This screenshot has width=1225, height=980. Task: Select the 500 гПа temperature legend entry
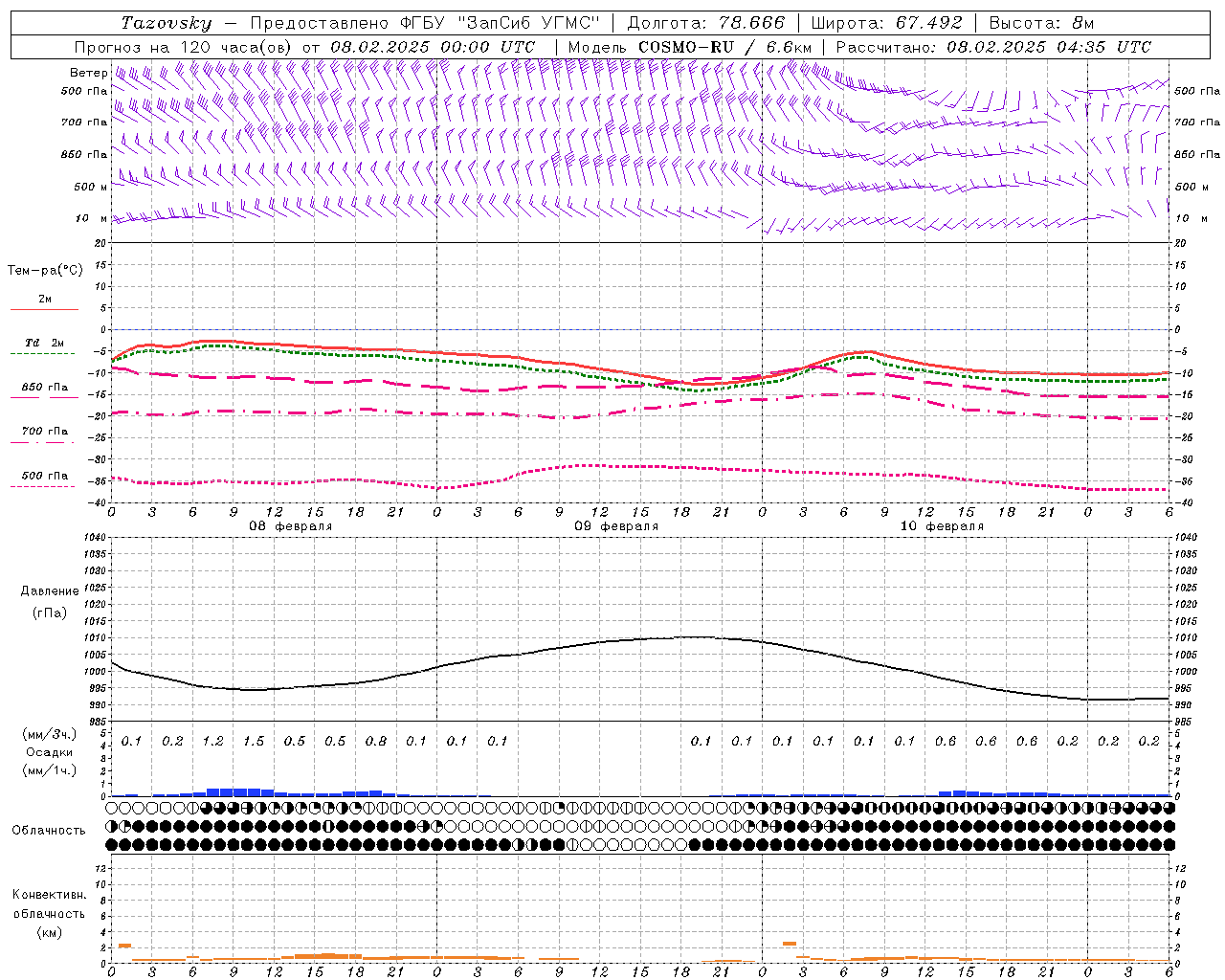[x=45, y=476]
